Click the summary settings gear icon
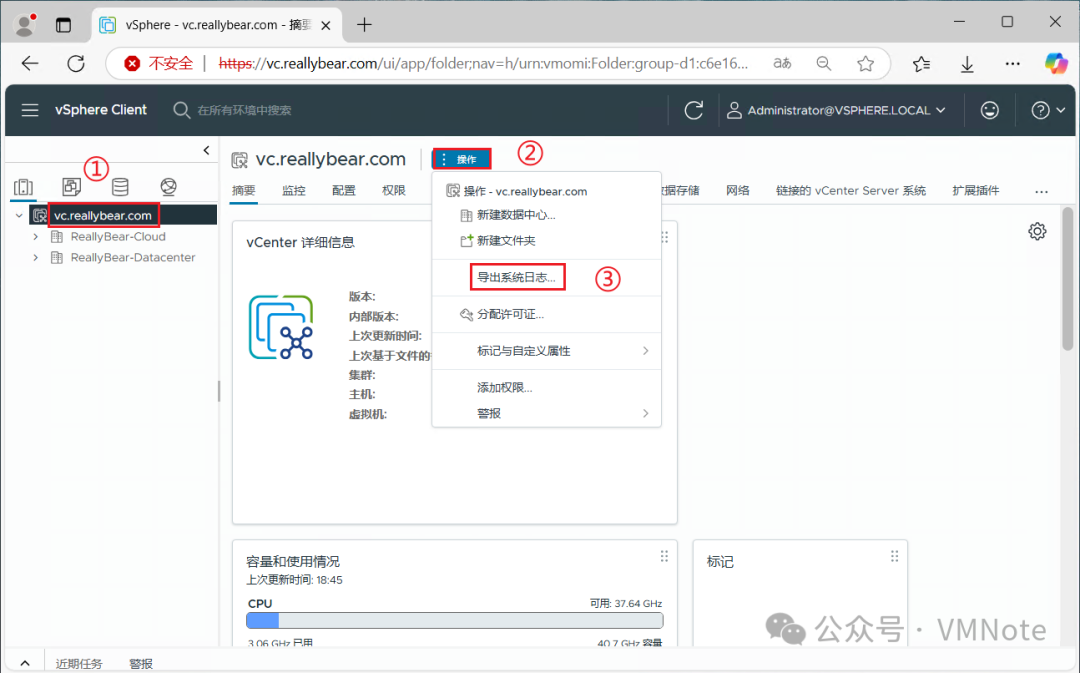1080x673 pixels. pos(1037,231)
